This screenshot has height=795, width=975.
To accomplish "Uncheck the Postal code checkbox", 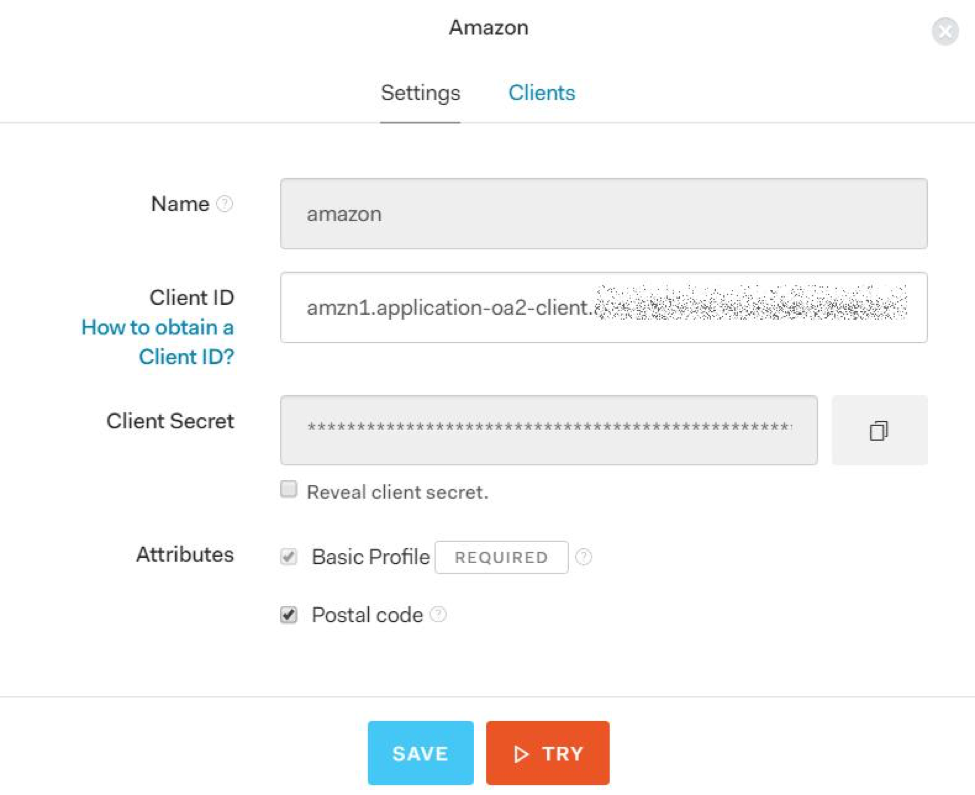I will point(289,615).
